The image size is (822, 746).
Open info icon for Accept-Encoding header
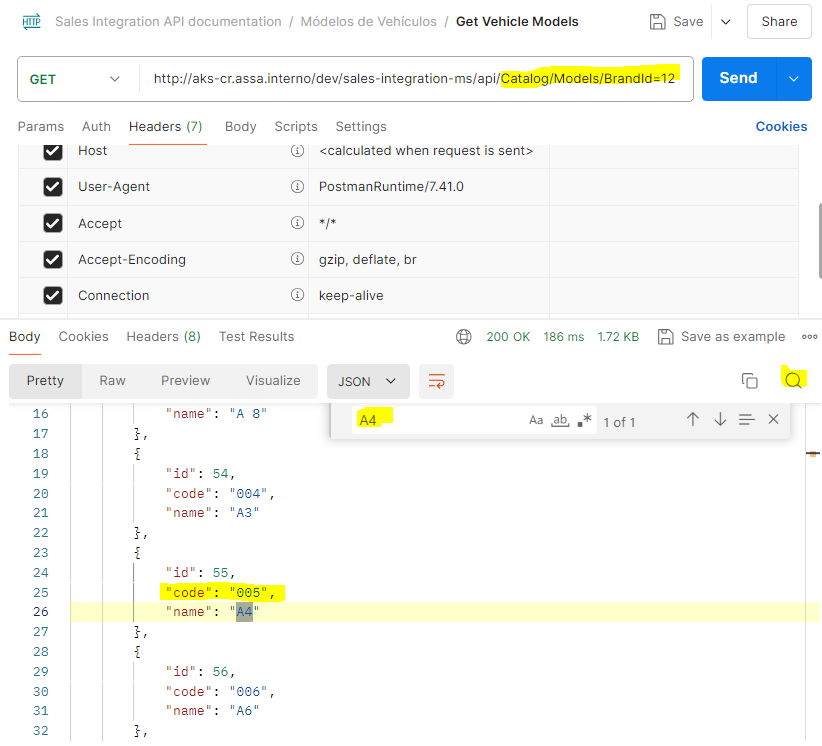click(x=297, y=259)
